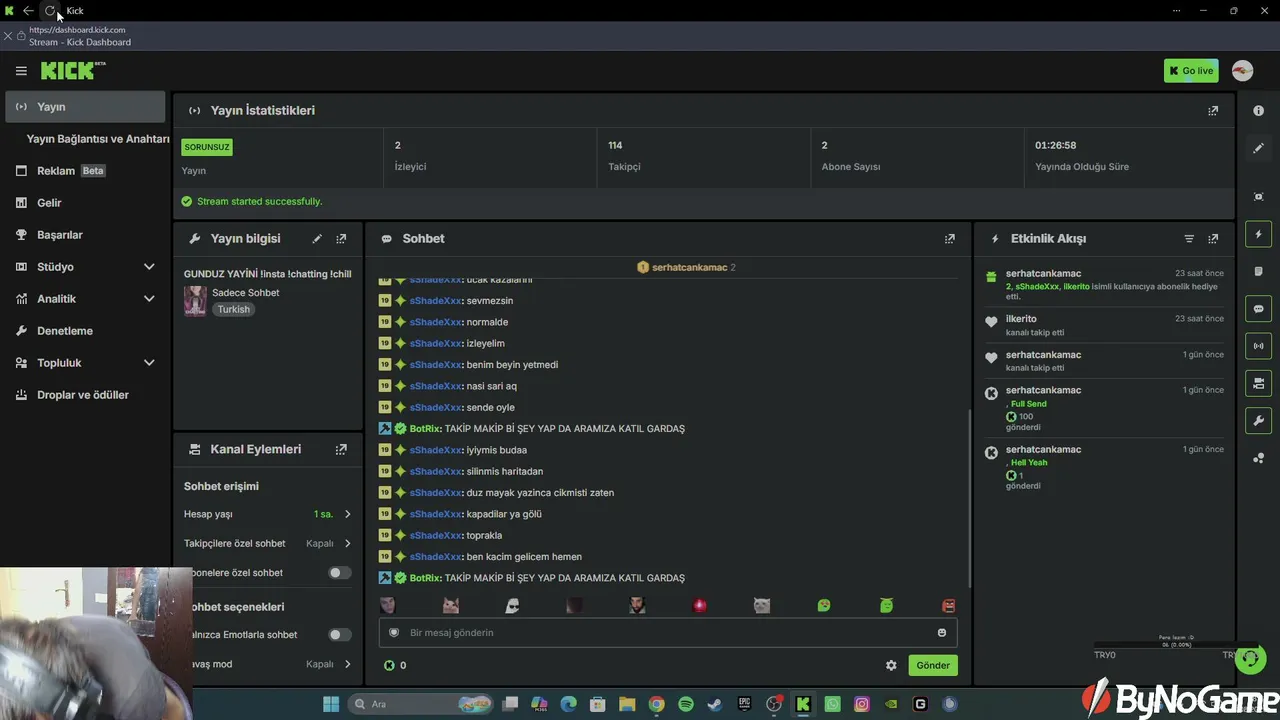1280x720 pixels.
Task: Click the screen capture icon in right sidebar
Action: pyautogui.click(x=1259, y=197)
